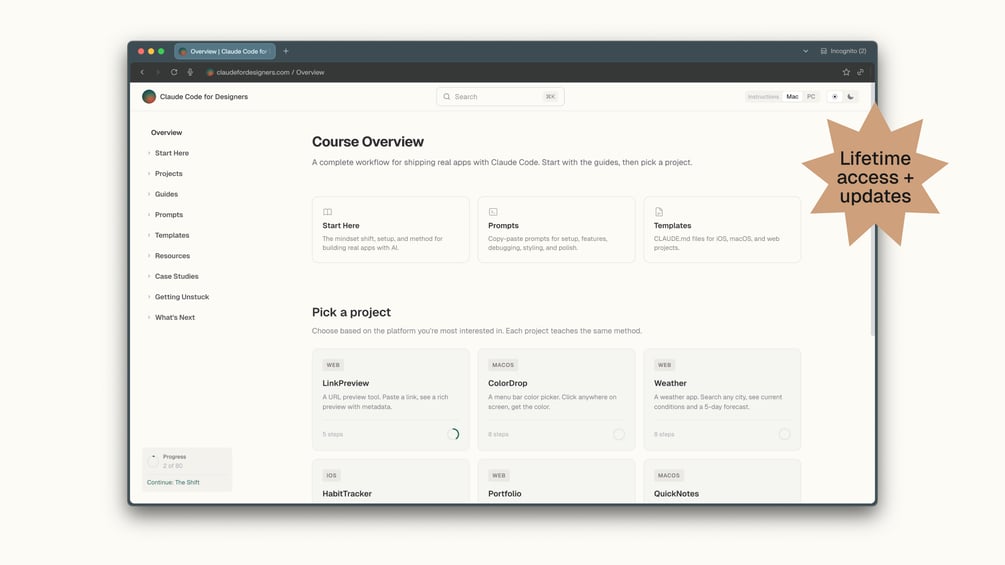Expand Getting Unstuck sidebar section
Viewport: 1005px width, 565px height.
(x=181, y=297)
